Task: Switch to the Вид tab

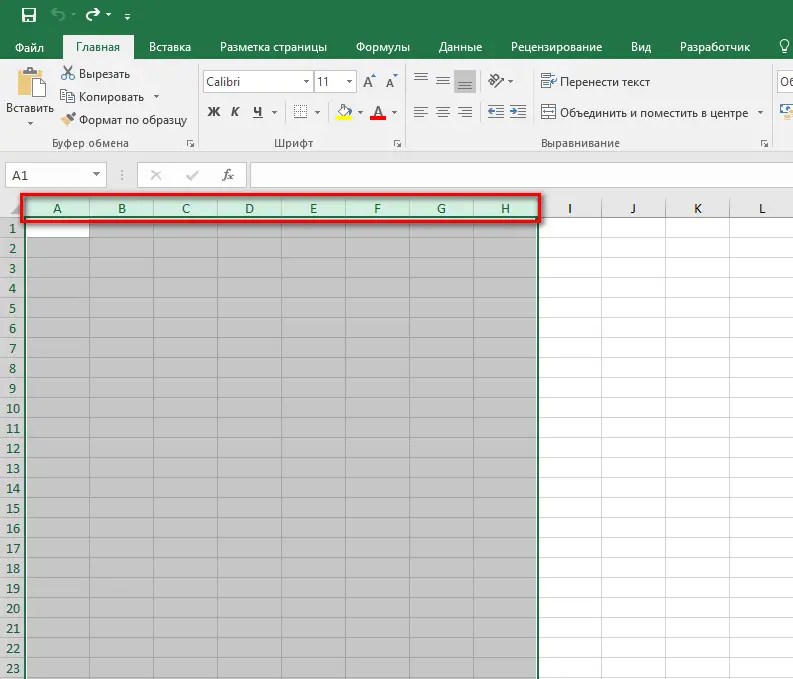Action: 641,47
